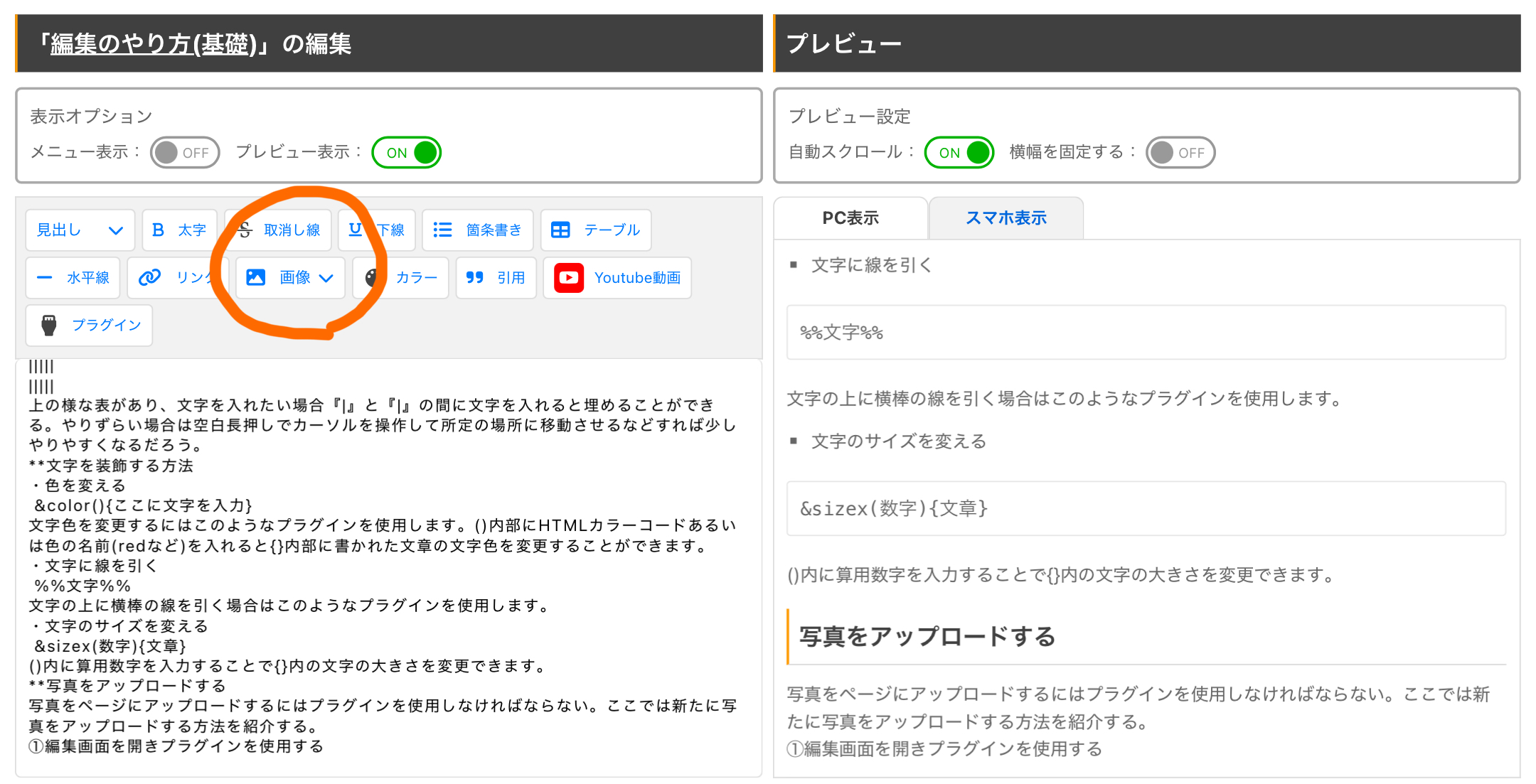Open the 画像 image dropdown
This screenshot has width=1536, height=784.
pyautogui.click(x=290, y=277)
